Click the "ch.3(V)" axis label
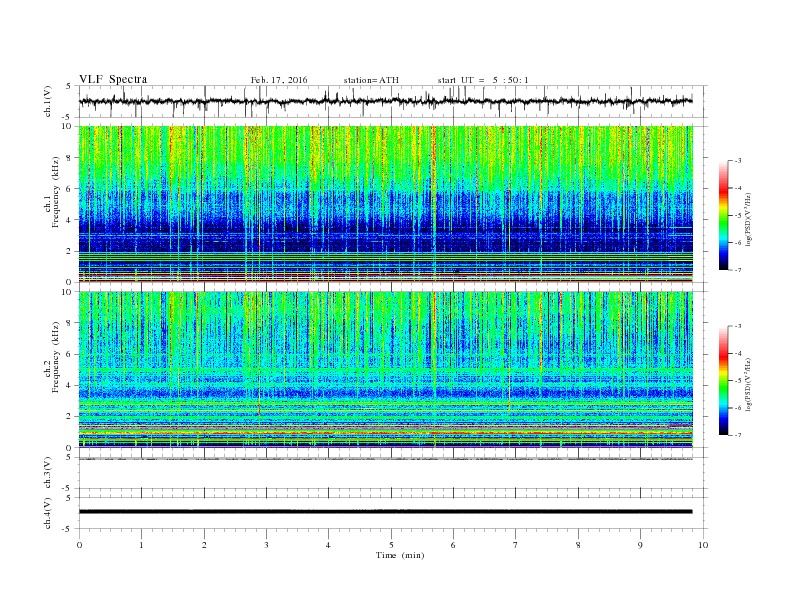 48,473
